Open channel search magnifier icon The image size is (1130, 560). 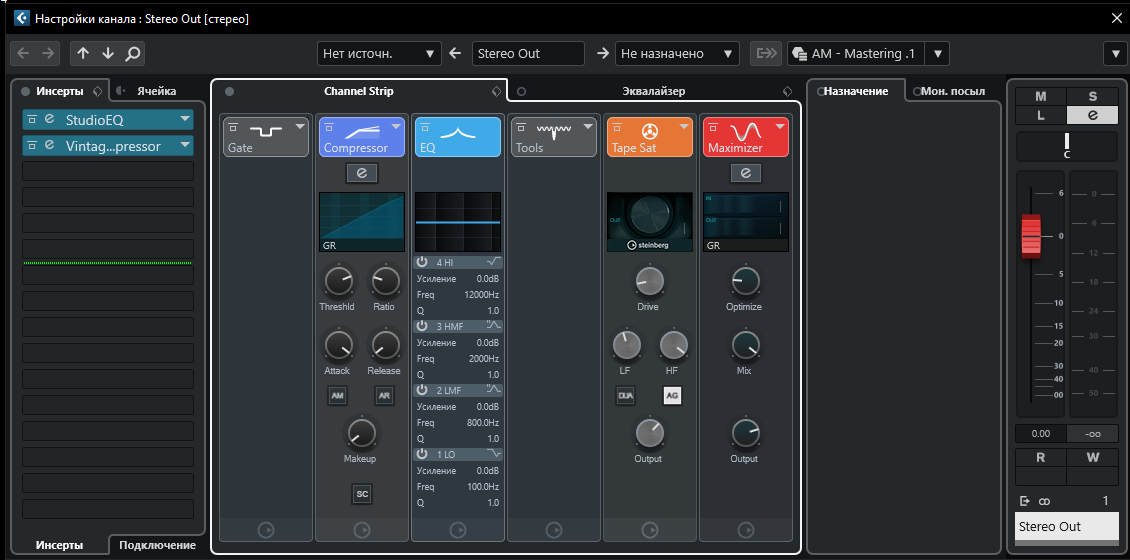[x=133, y=53]
